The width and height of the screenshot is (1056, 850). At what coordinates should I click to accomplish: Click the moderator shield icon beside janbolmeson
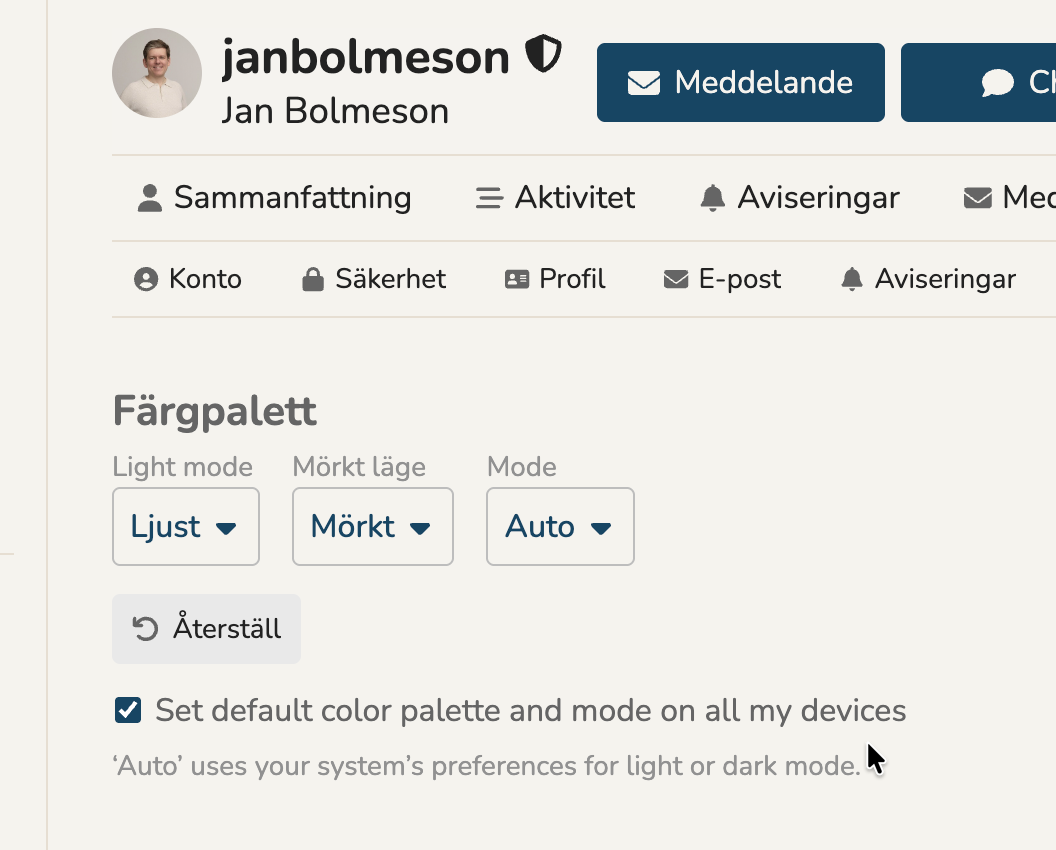pyautogui.click(x=544, y=55)
